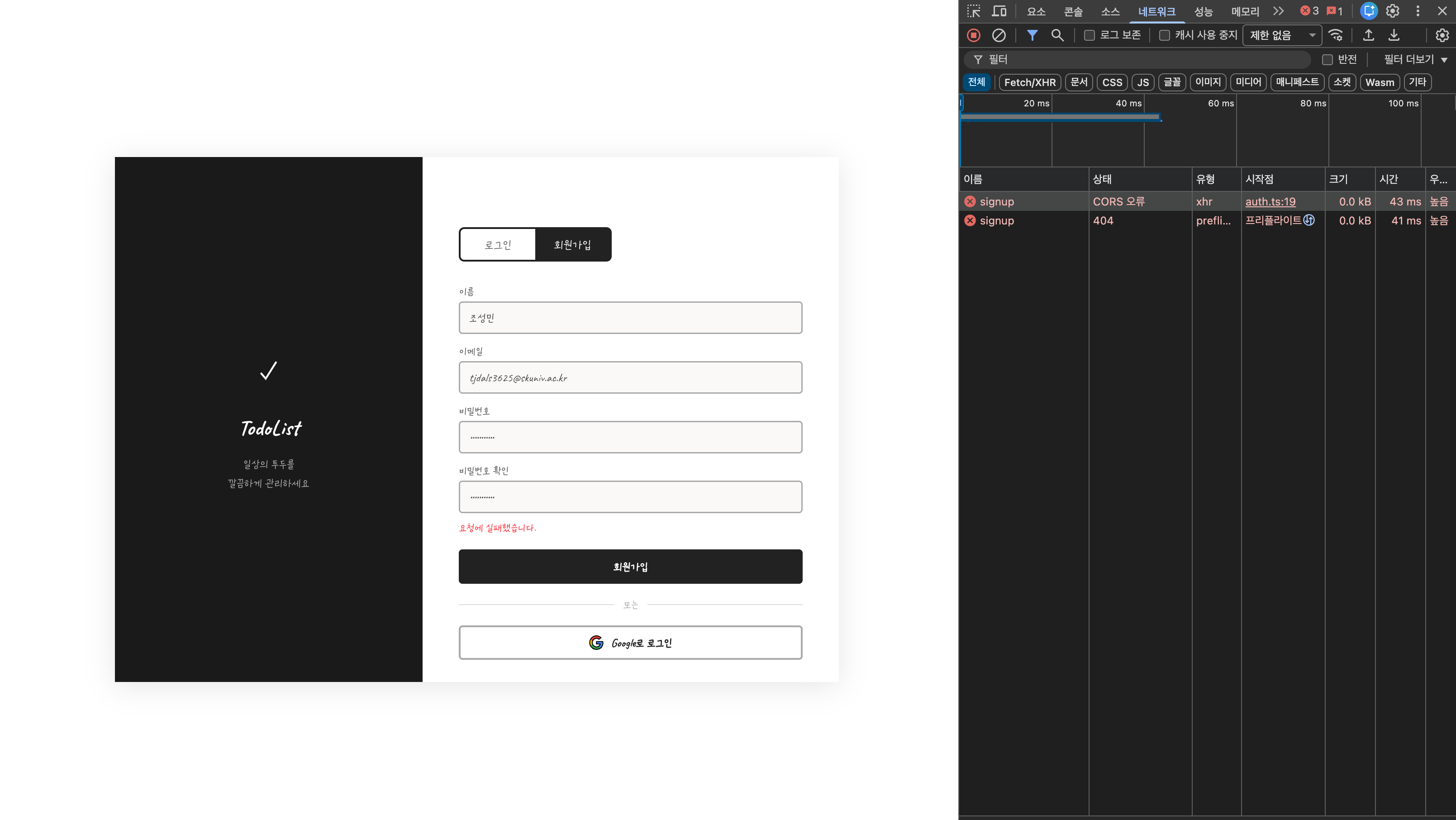Image resolution: width=1456 pixels, height=820 pixels.
Task: Filter requests by CSS
Action: point(1112,82)
